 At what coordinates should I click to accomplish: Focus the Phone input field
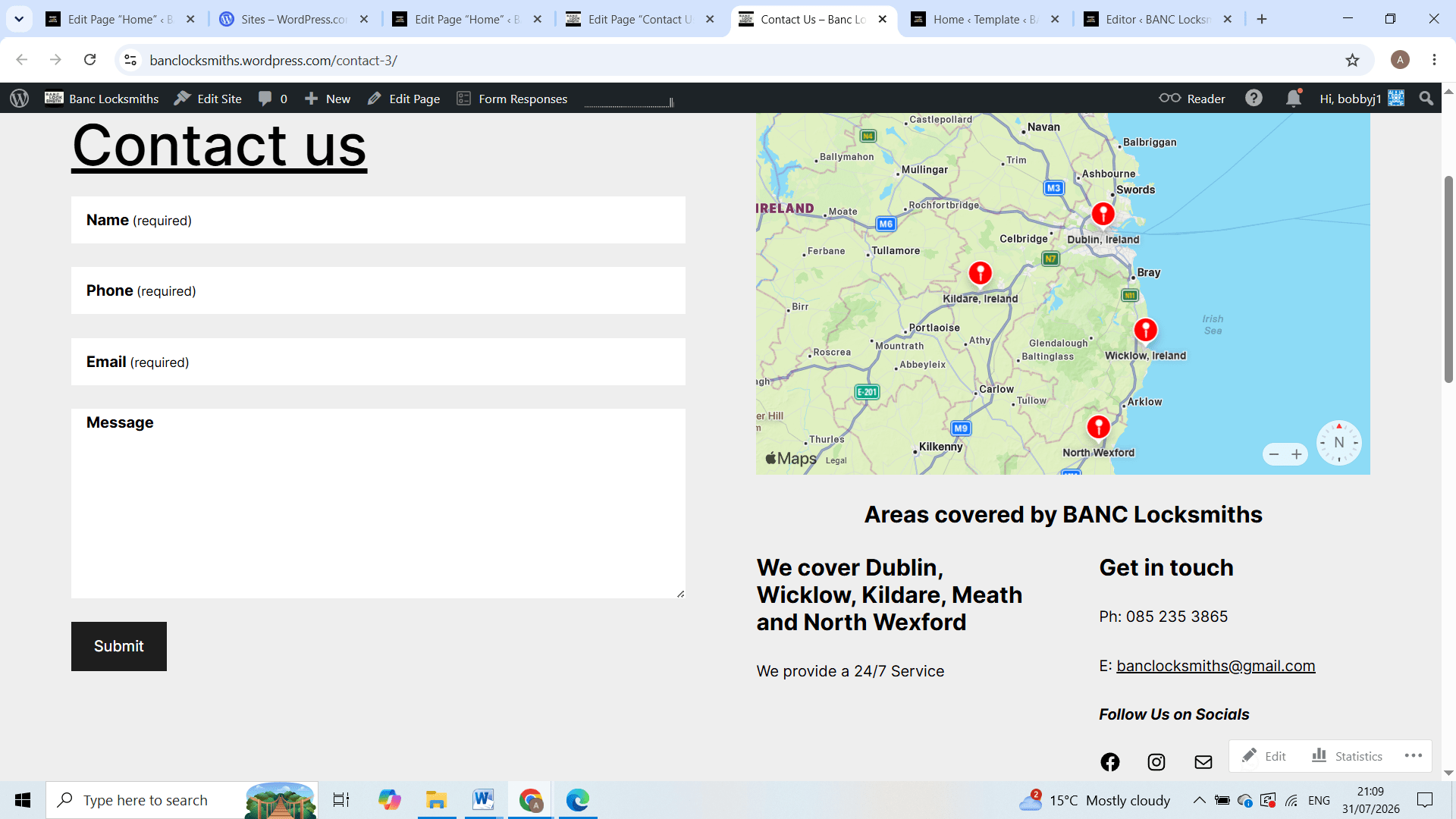pyautogui.click(x=378, y=290)
